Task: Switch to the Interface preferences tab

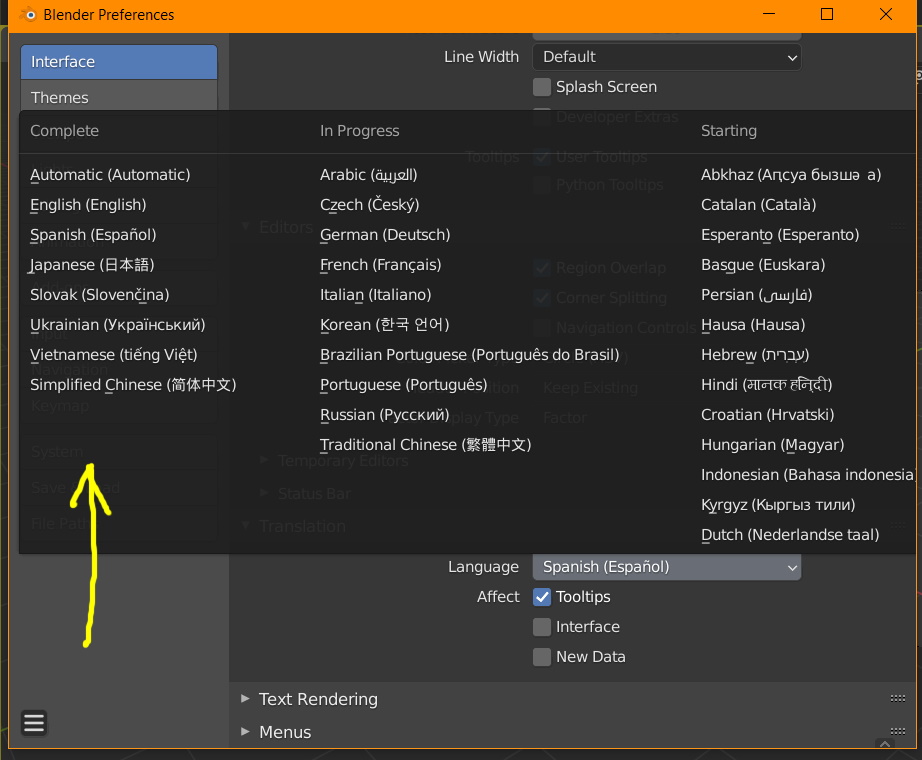Action: click(118, 62)
